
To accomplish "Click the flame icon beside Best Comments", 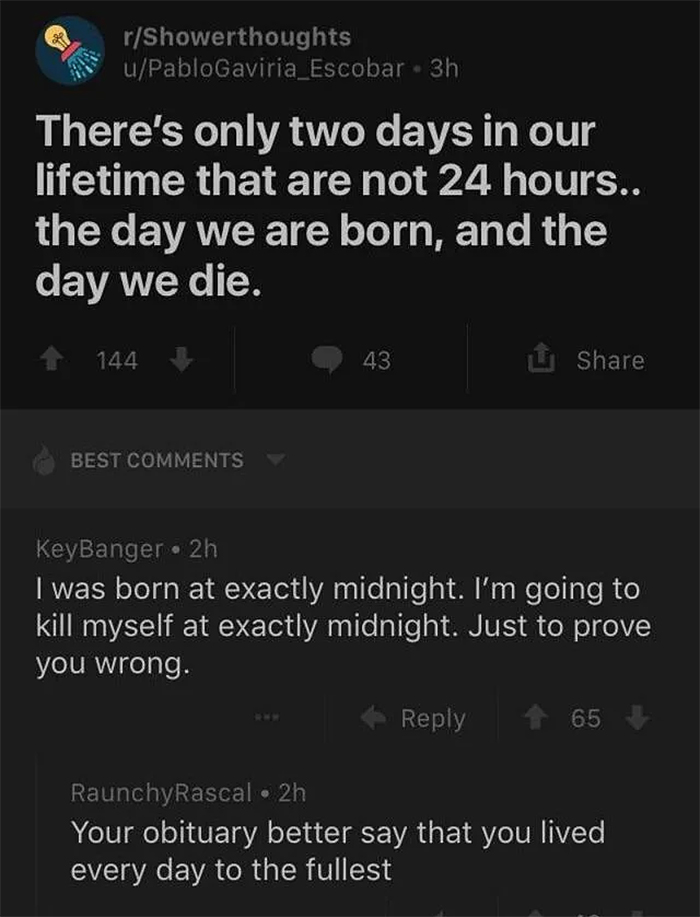I will [x=45, y=461].
